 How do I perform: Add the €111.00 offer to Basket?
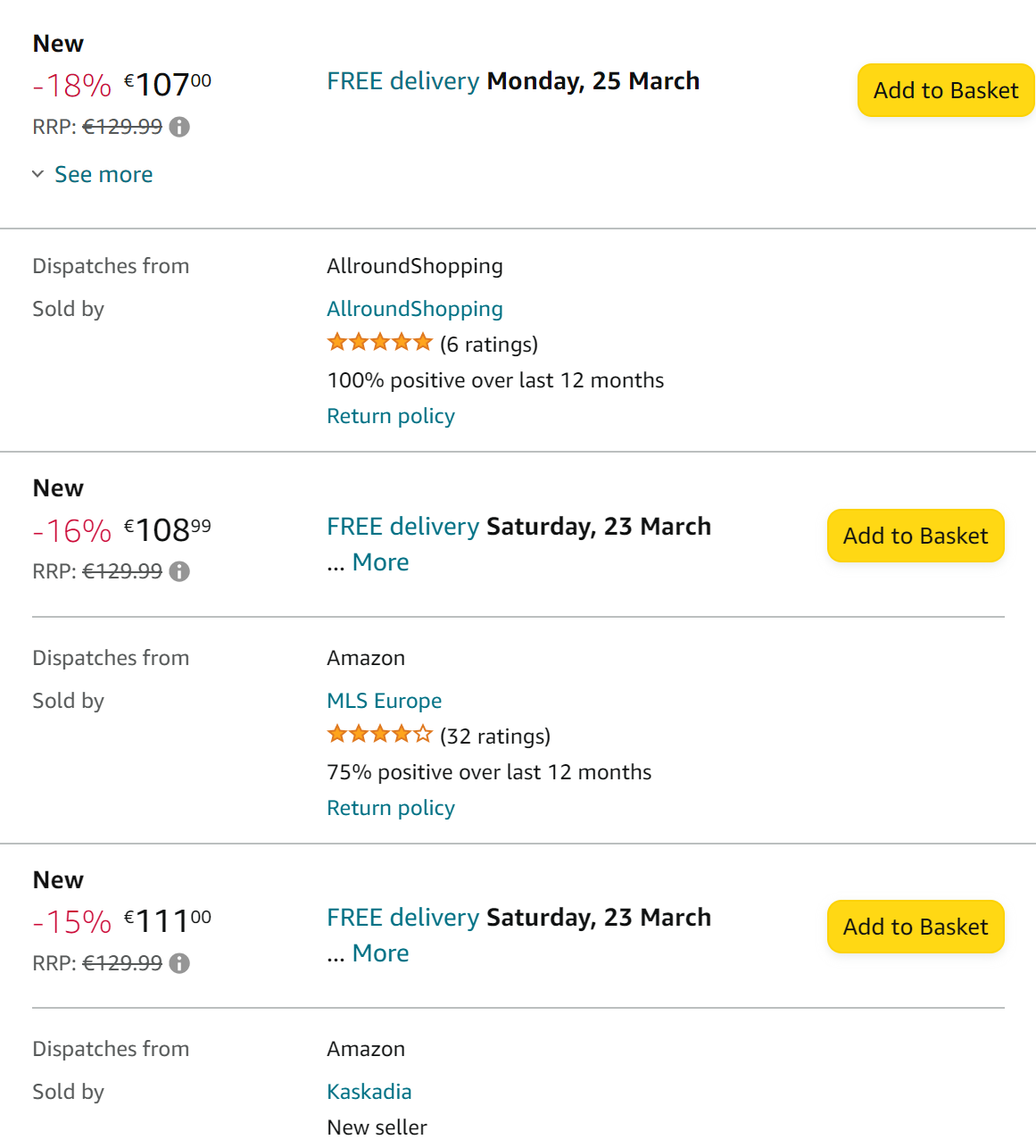[x=915, y=927]
